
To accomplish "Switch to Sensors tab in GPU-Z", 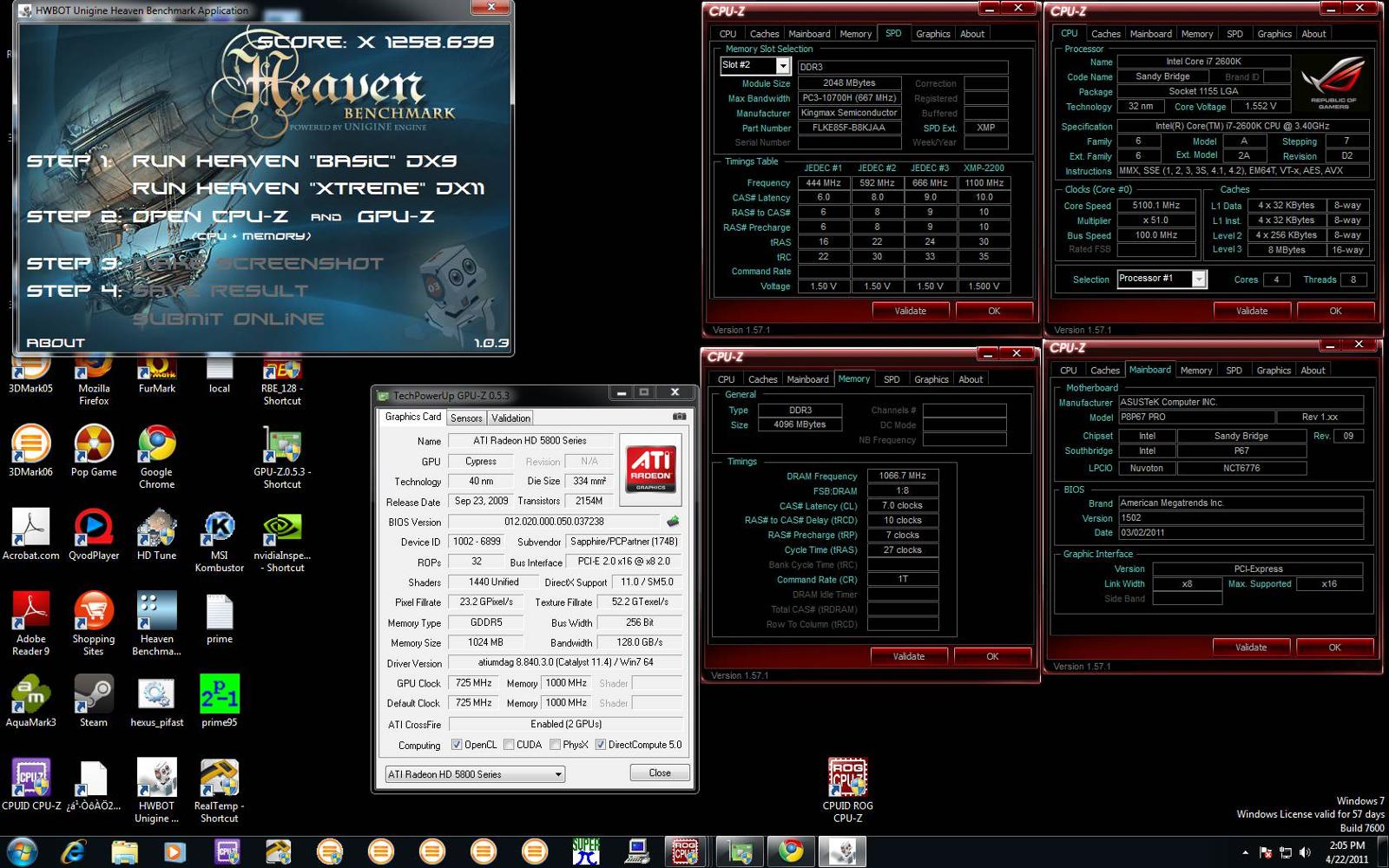I will (x=466, y=418).
